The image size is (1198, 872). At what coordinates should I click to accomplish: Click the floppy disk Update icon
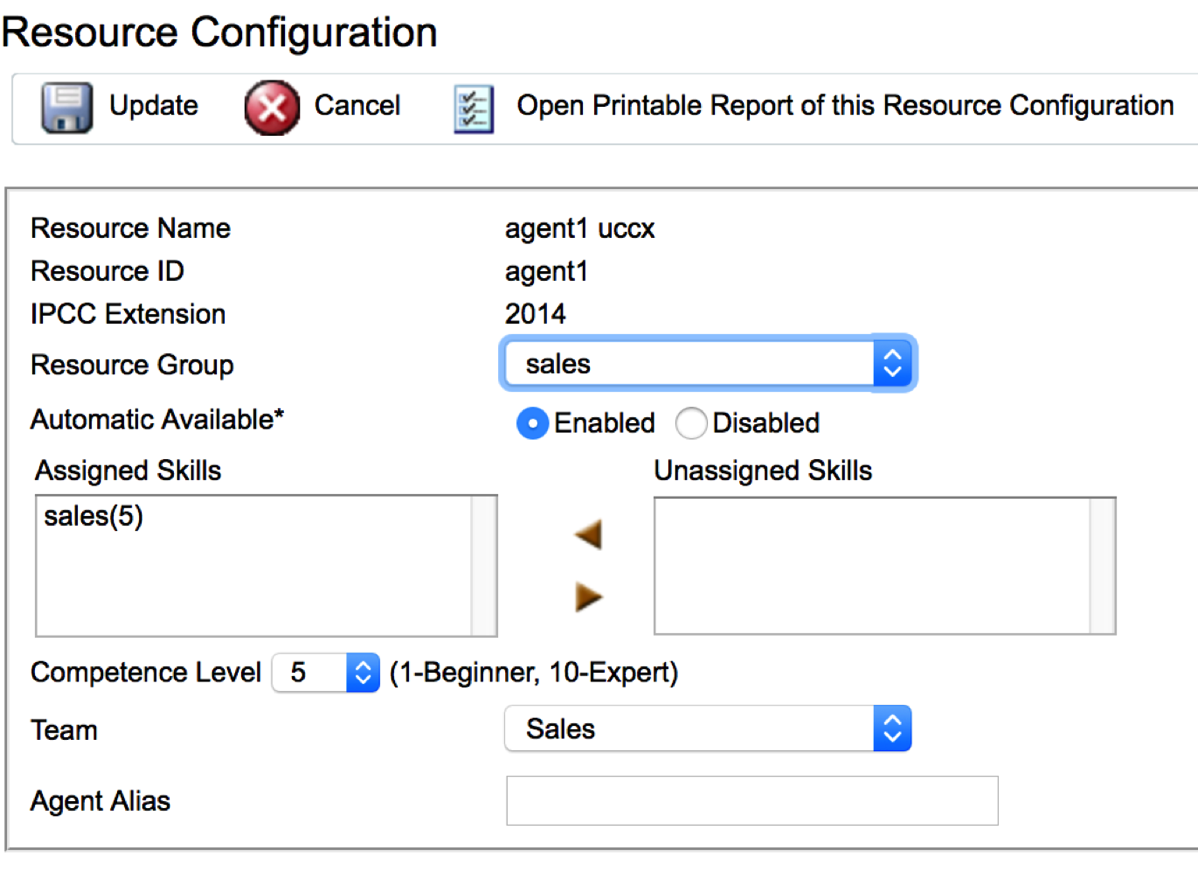(67, 107)
